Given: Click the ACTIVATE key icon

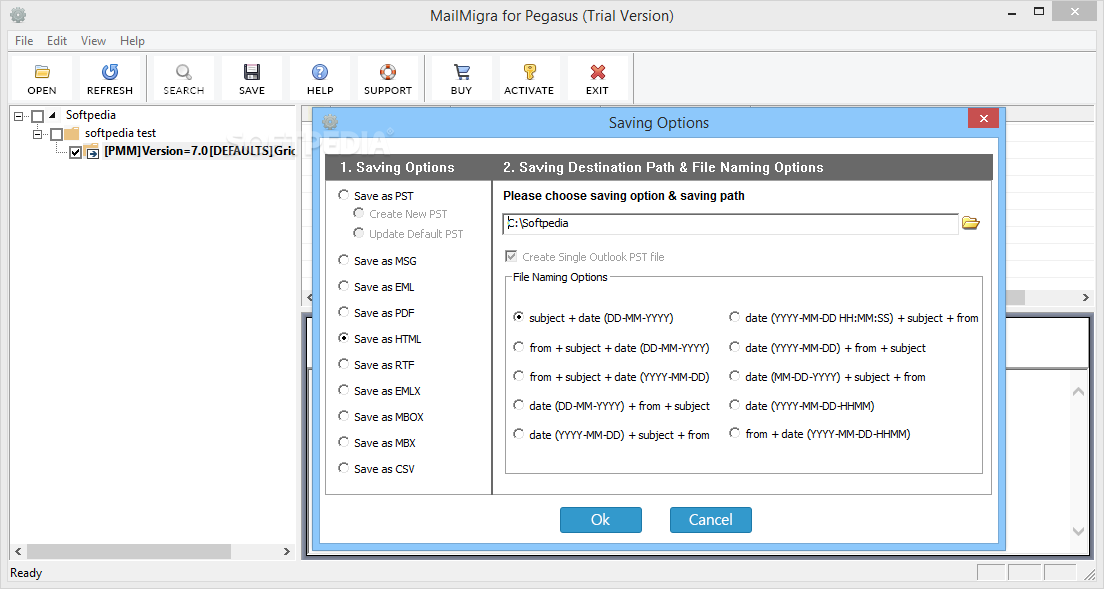Looking at the screenshot, I should (x=529, y=72).
